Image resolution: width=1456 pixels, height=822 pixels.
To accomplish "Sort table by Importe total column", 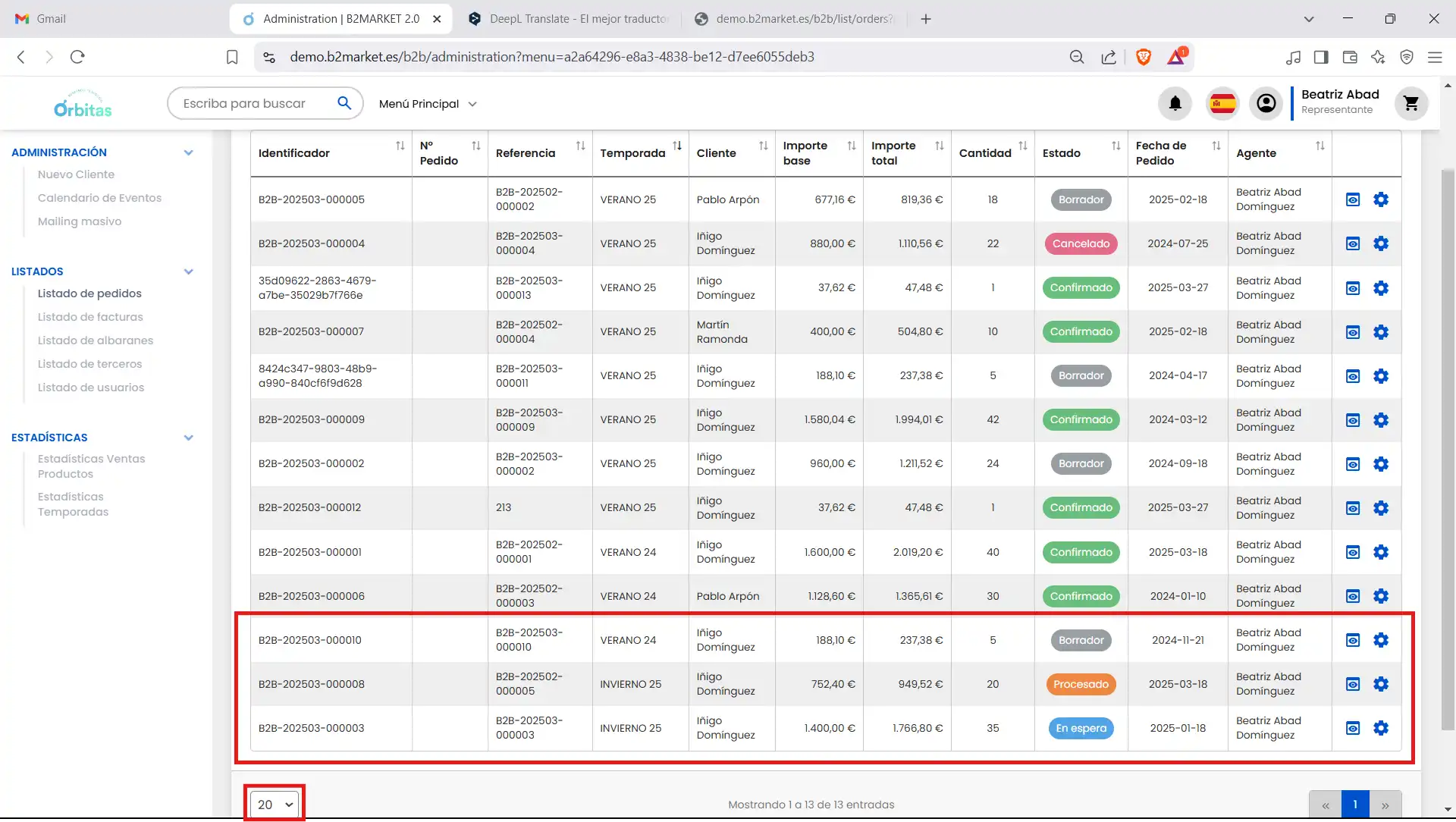I will pos(939,146).
